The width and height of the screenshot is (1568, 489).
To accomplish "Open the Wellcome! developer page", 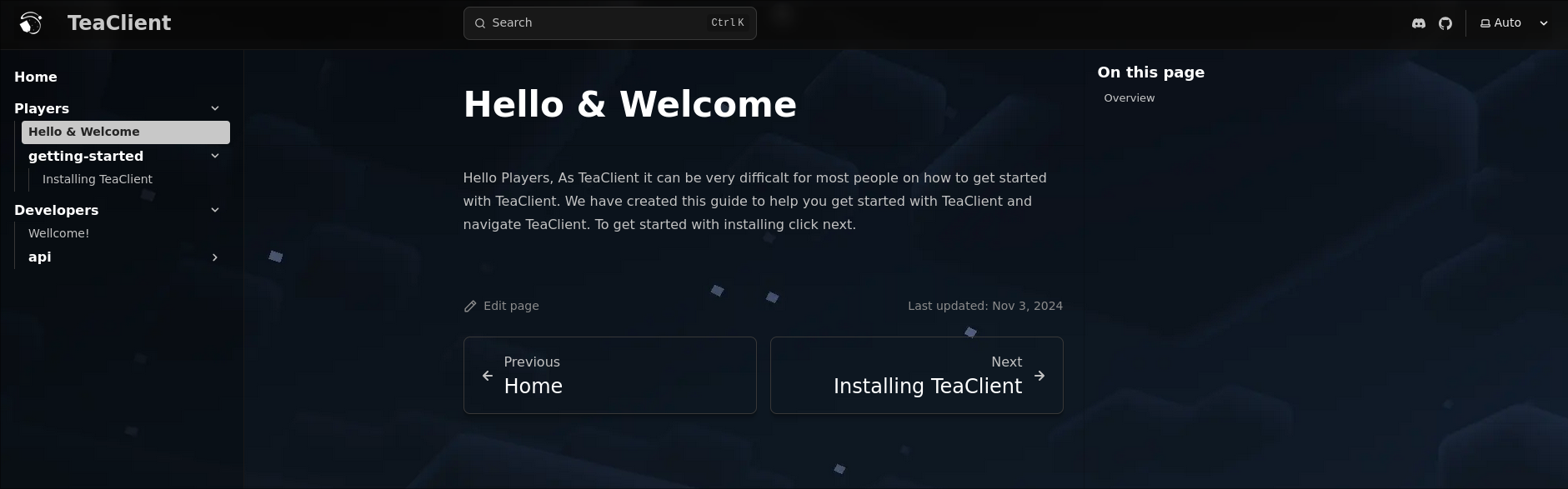I will click(58, 233).
